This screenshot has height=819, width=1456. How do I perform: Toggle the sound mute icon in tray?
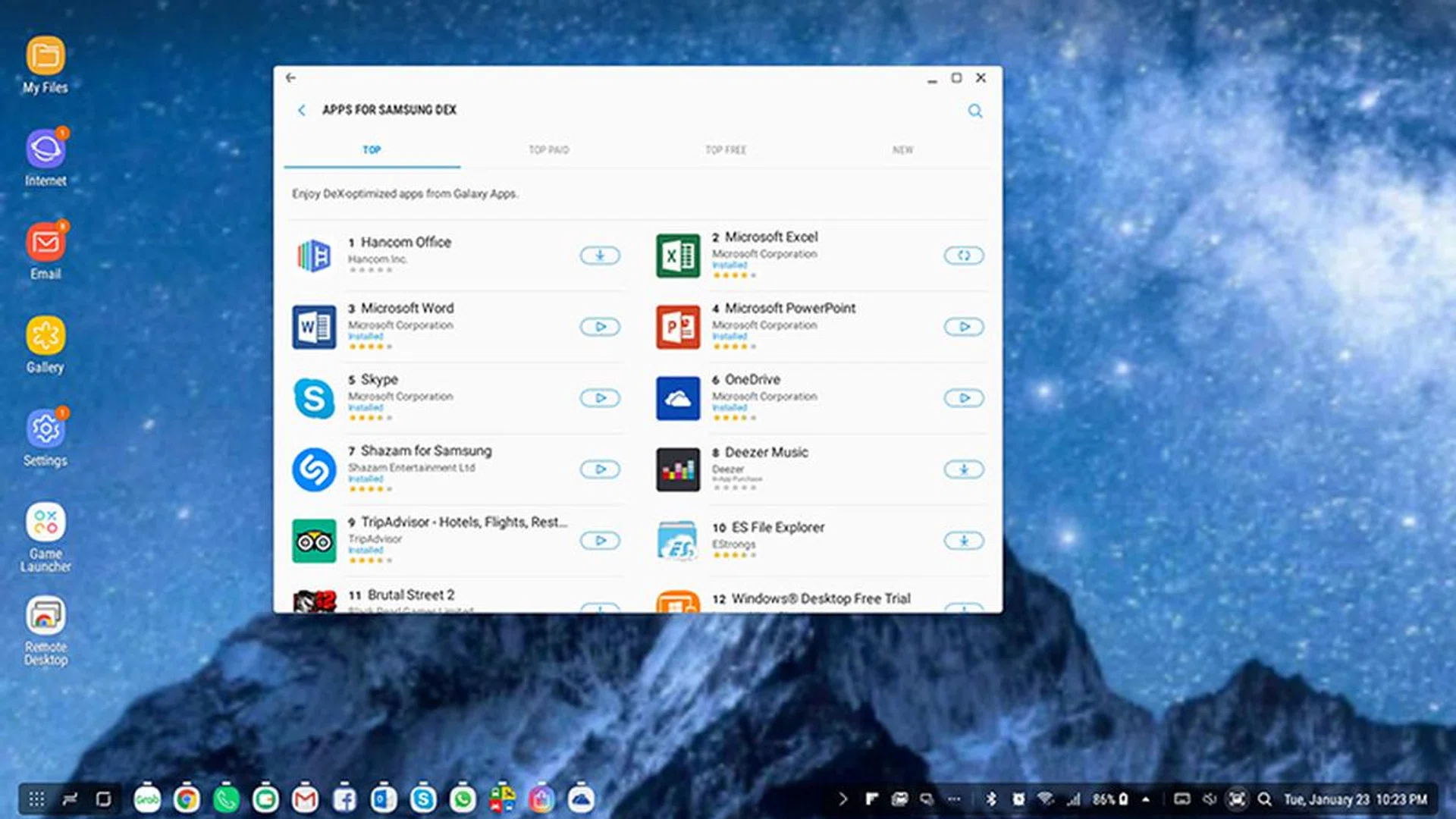point(1210,799)
